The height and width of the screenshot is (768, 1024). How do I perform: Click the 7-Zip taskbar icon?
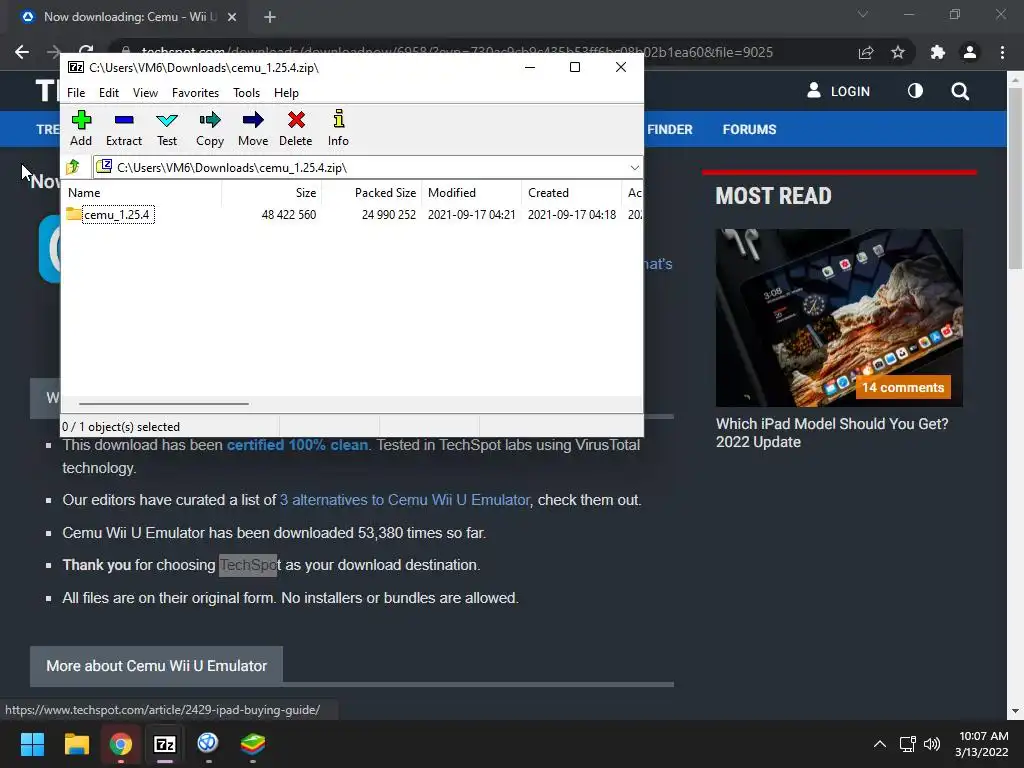pos(165,744)
